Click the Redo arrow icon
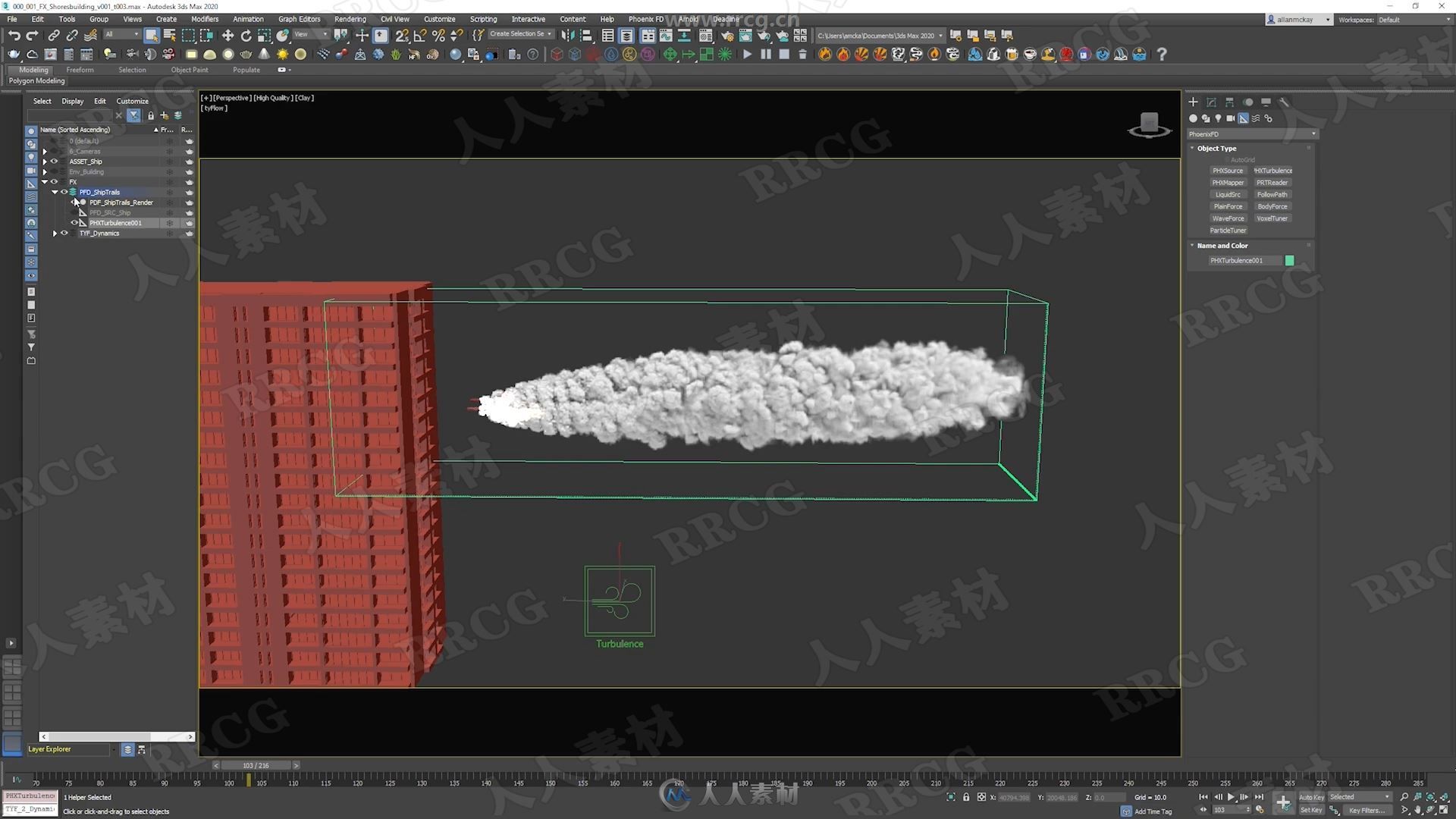This screenshot has width=1456, height=819. [x=32, y=35]
